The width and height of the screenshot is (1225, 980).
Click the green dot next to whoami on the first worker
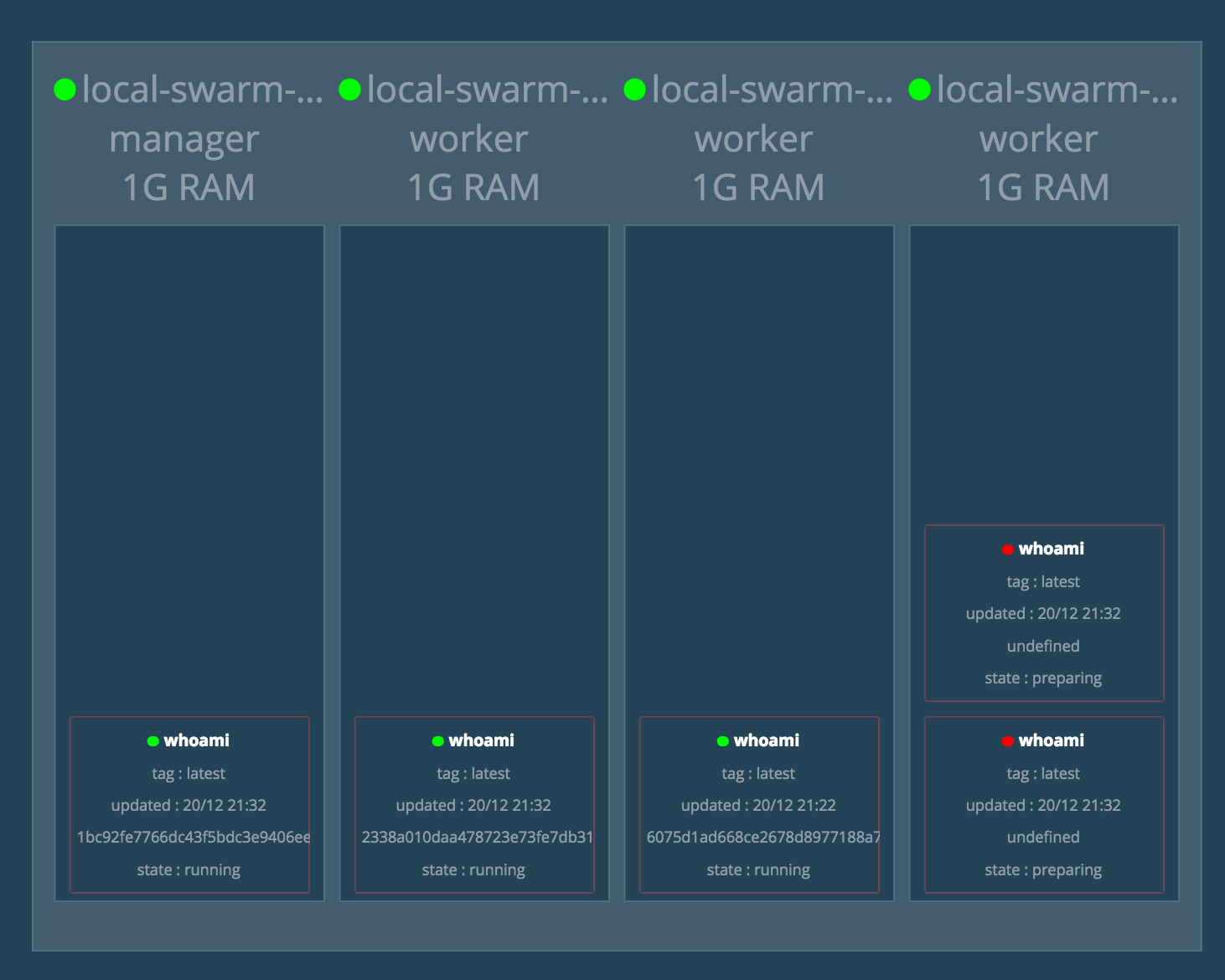point(437,740)
